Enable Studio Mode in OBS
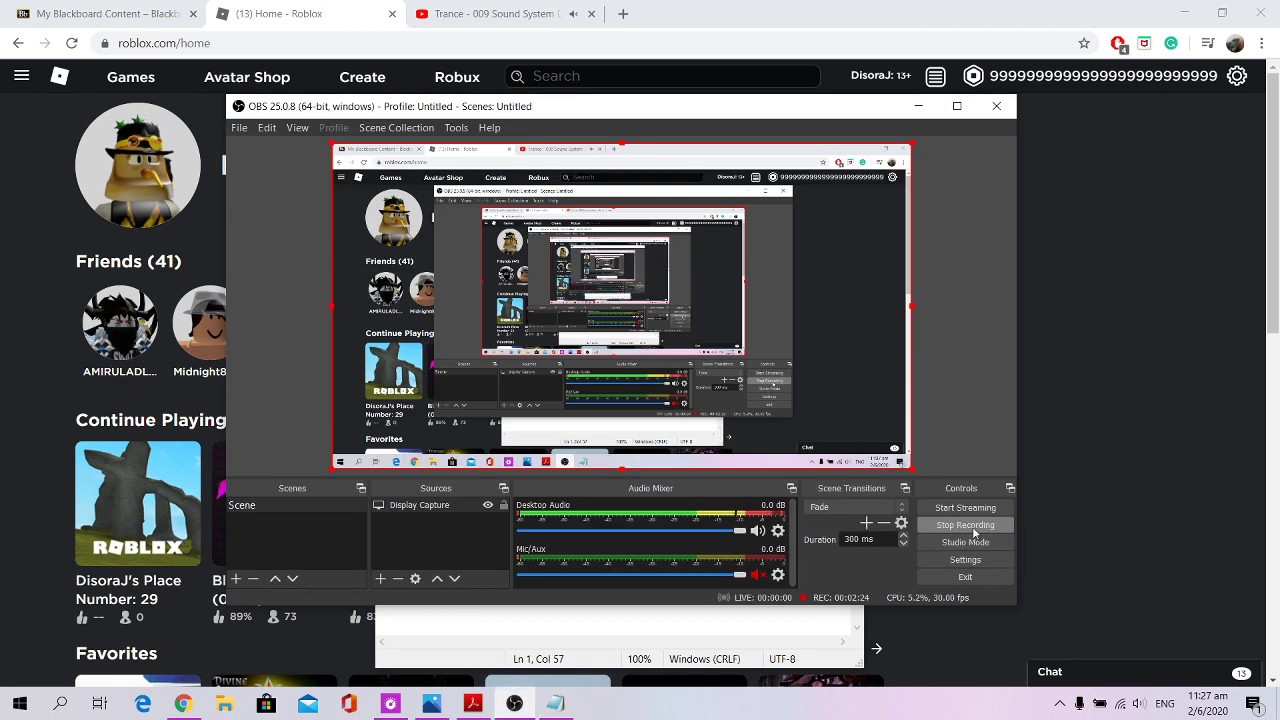This screenshot has height=720, width=1280. 965,542
